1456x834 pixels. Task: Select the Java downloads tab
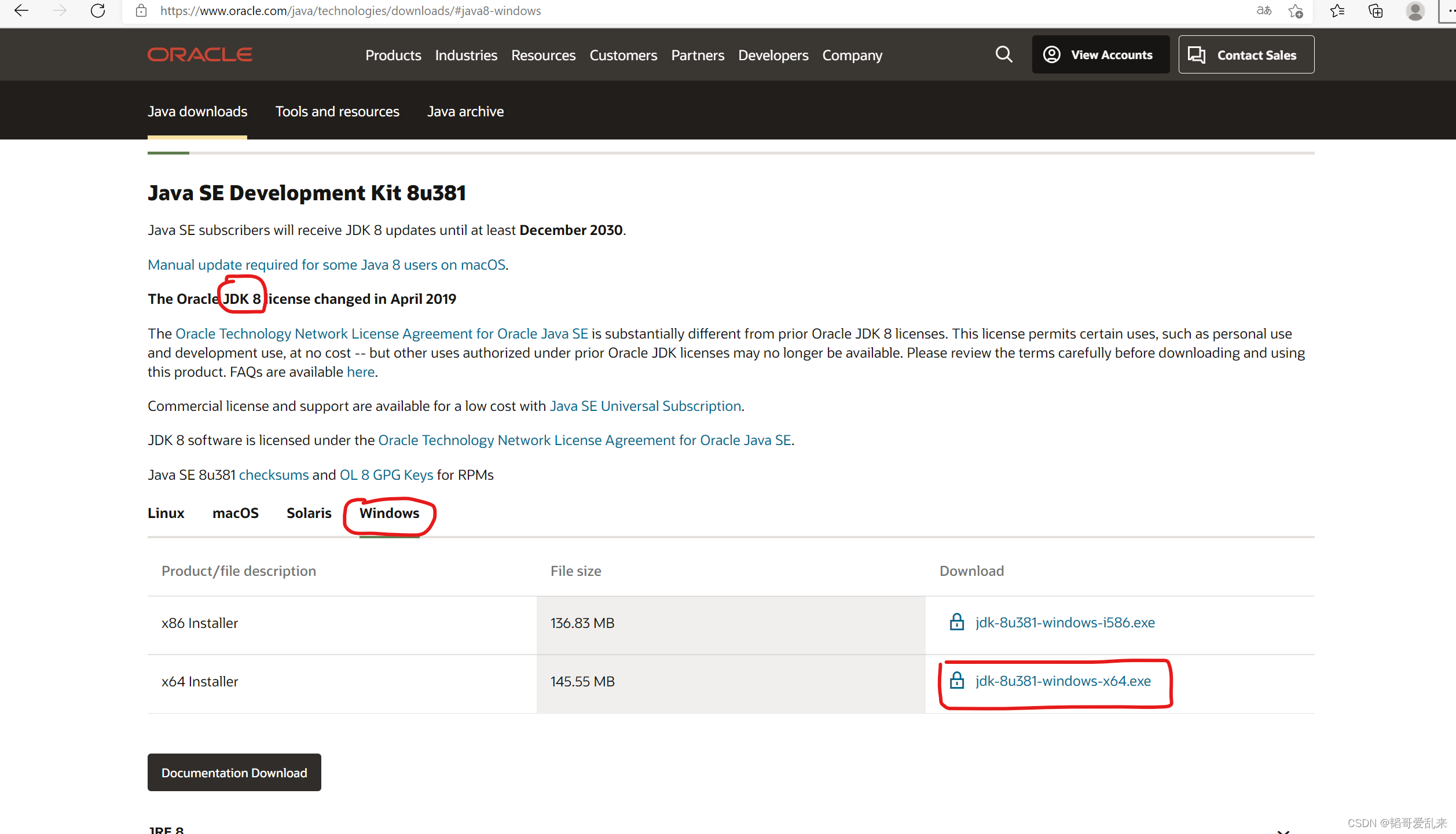tap(197, 111)
